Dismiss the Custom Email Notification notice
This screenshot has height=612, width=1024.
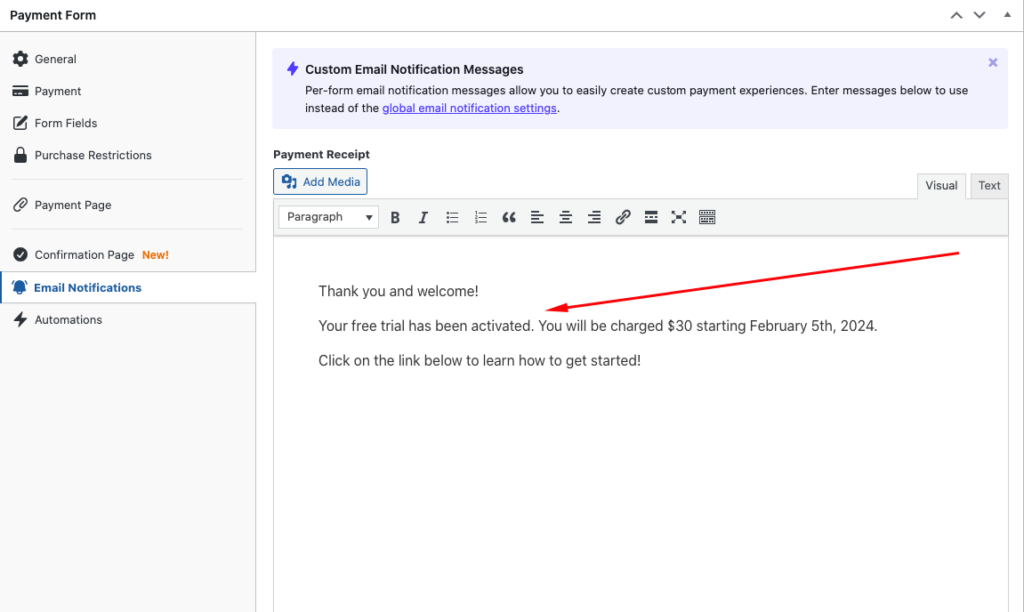point(993,62)
